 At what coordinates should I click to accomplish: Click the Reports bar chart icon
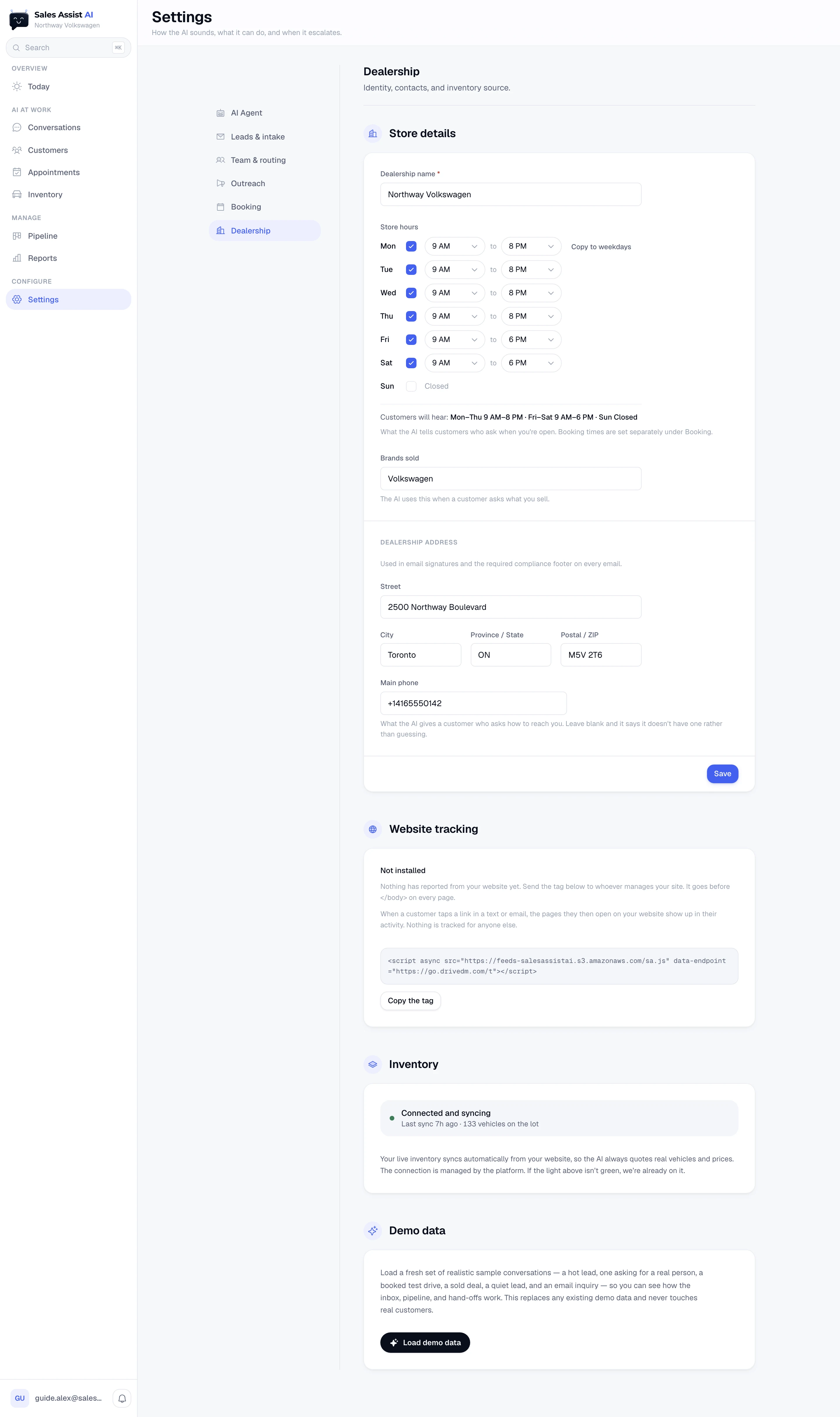click(17, 258)
